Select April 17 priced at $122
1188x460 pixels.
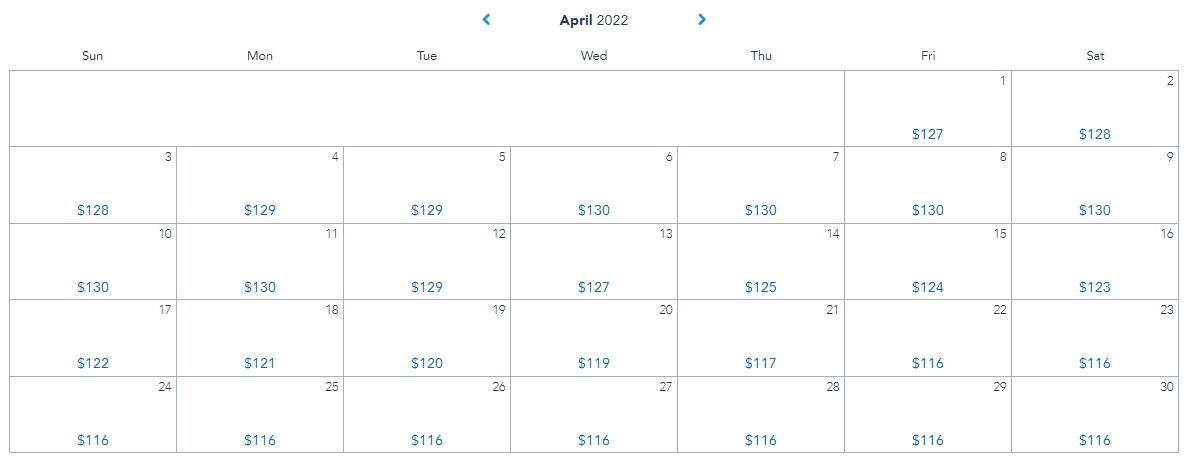coord(93,363)
